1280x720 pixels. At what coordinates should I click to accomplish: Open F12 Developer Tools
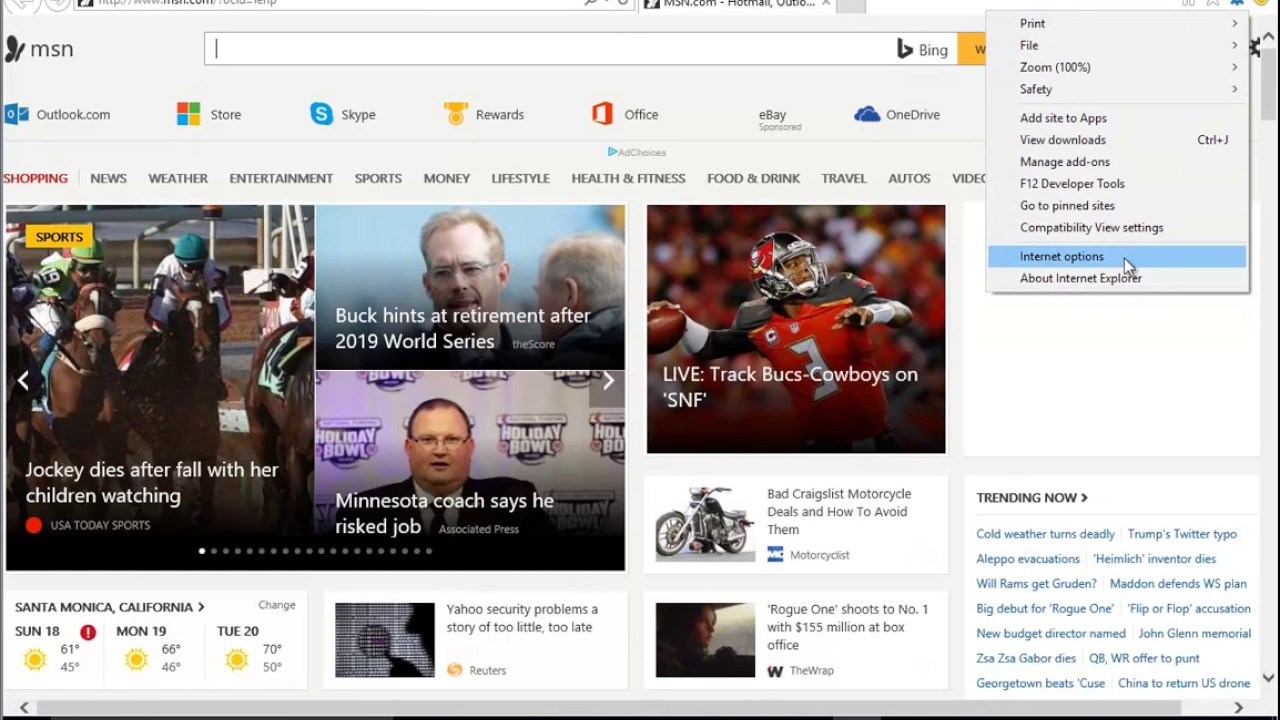click(x=1117, y=184)
